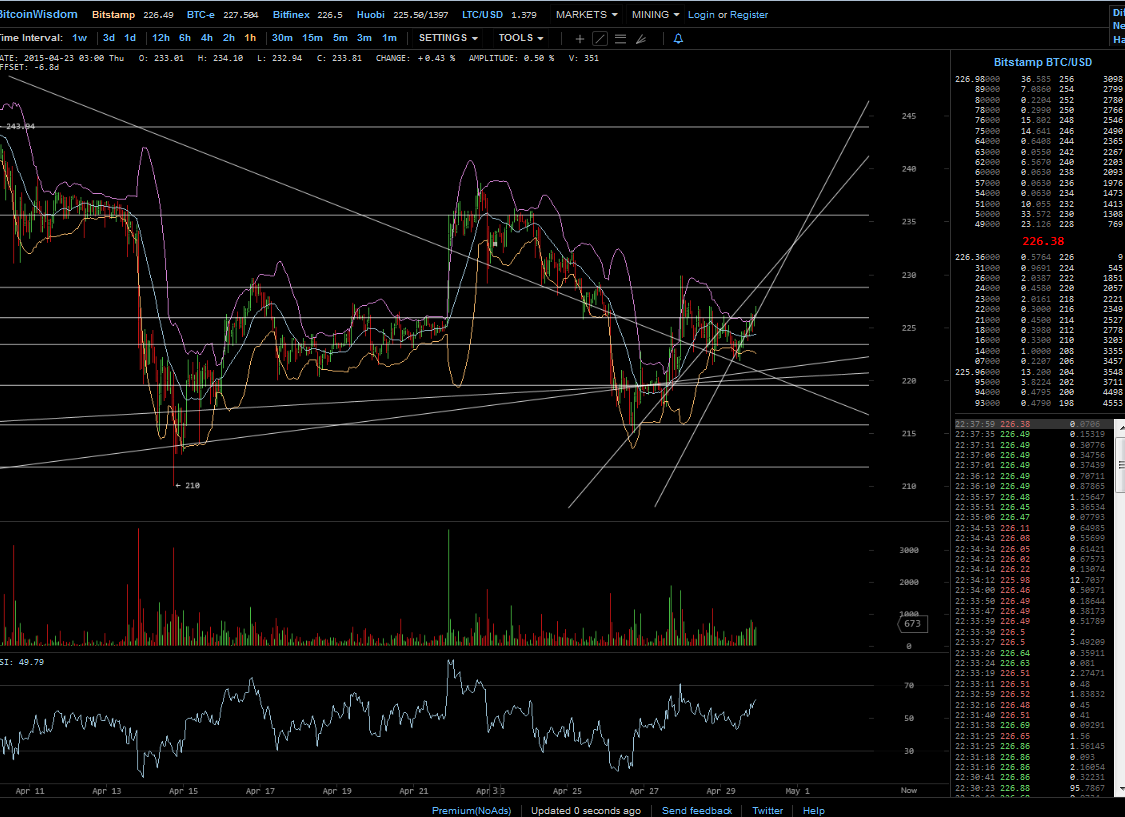The height and width of the screenshot is (817, 1125).
Task: Click the Login link
Action: click(x=701, y=14)
